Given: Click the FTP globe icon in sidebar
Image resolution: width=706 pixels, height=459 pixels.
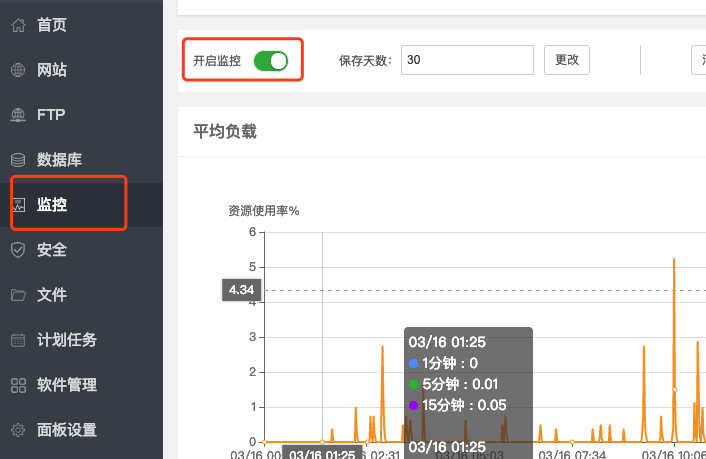Looking at the screenshot, I should (x=18, y=115).
